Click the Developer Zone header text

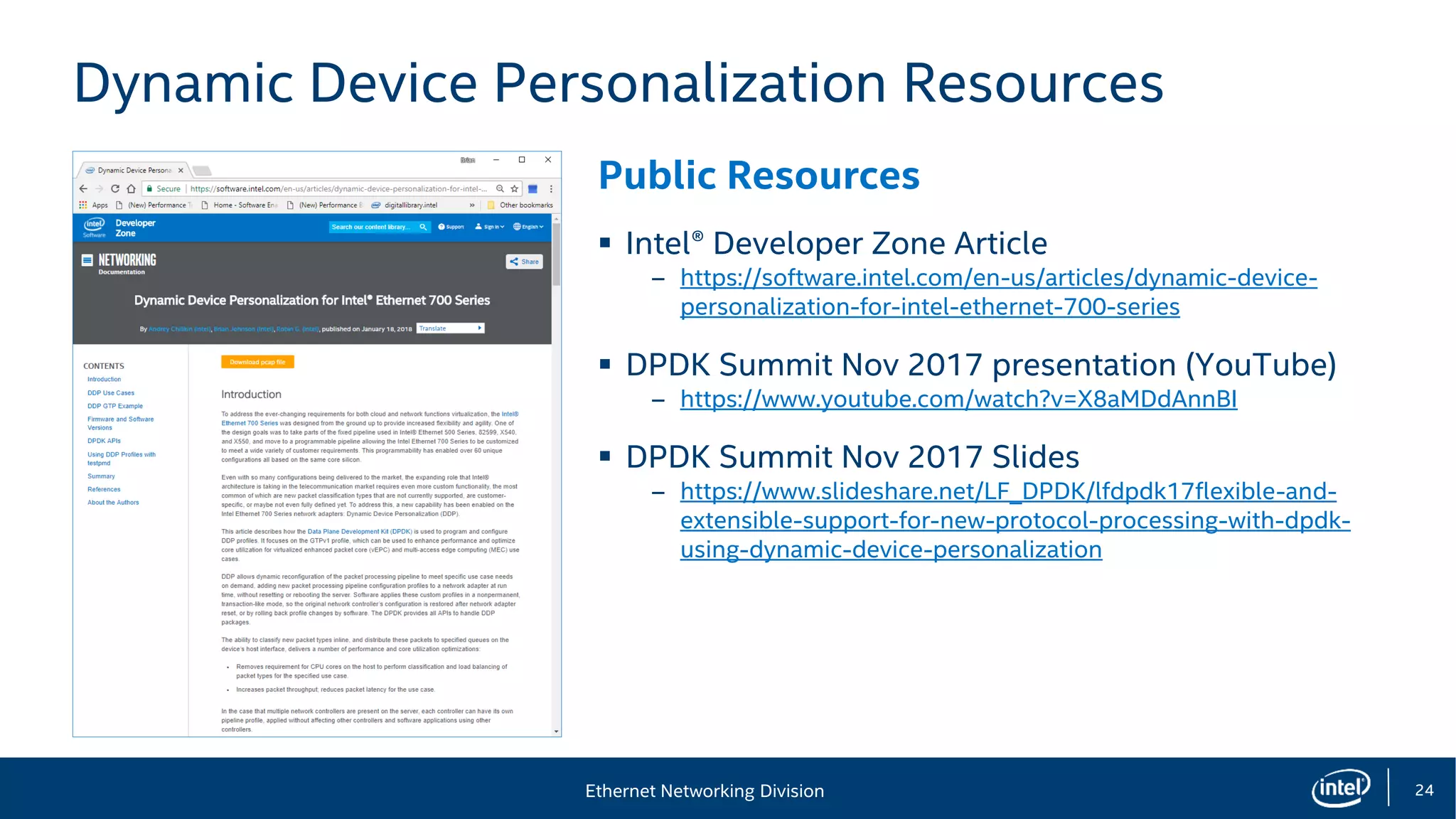pyautogui.click(x=135, y=228)
